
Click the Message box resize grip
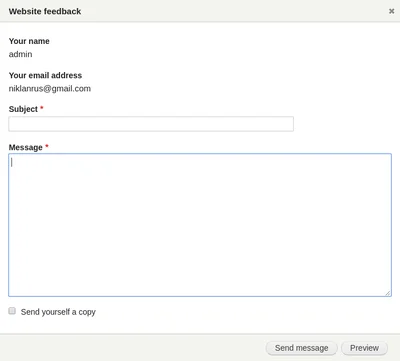tap(388, 293)
